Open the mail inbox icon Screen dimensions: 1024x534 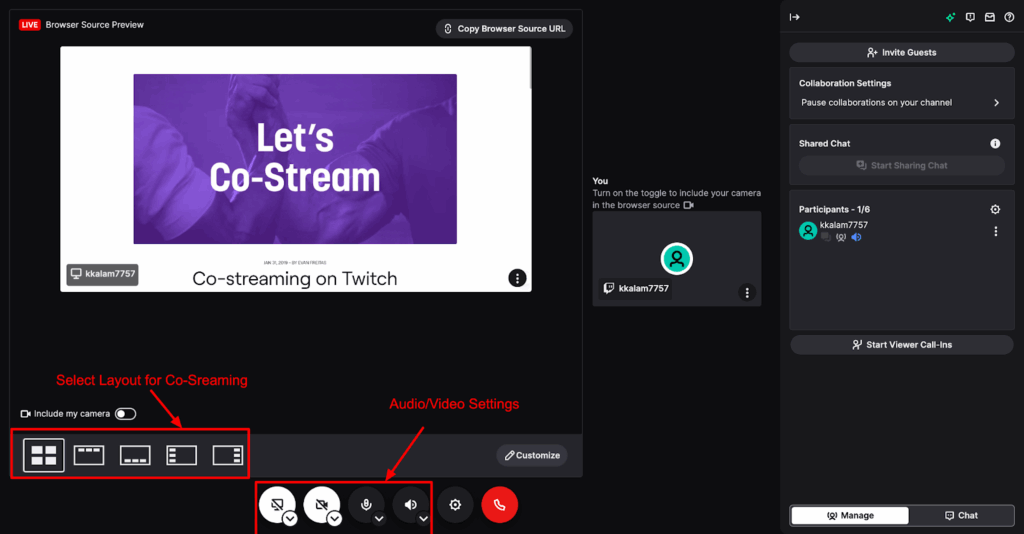[990, 17]
